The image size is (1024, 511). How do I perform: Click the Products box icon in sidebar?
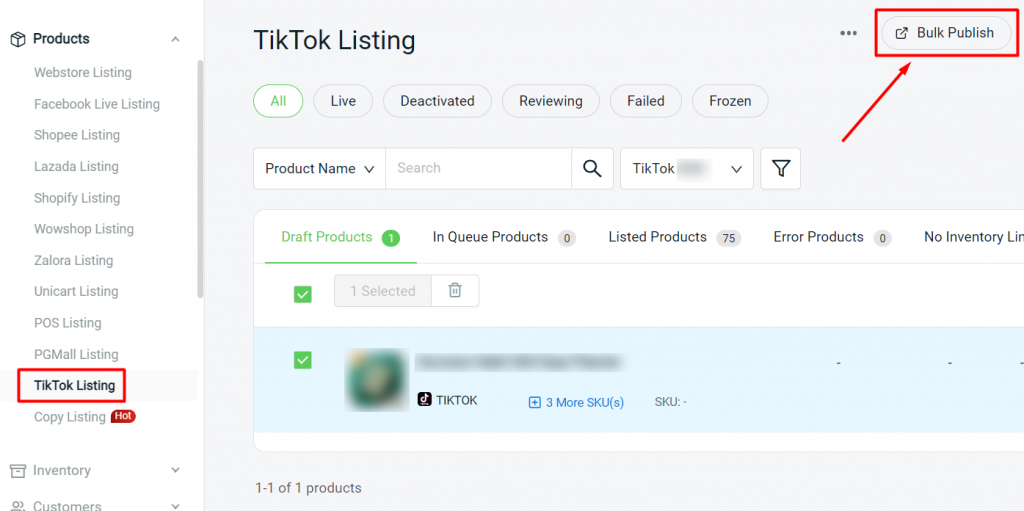pos(17,39)
